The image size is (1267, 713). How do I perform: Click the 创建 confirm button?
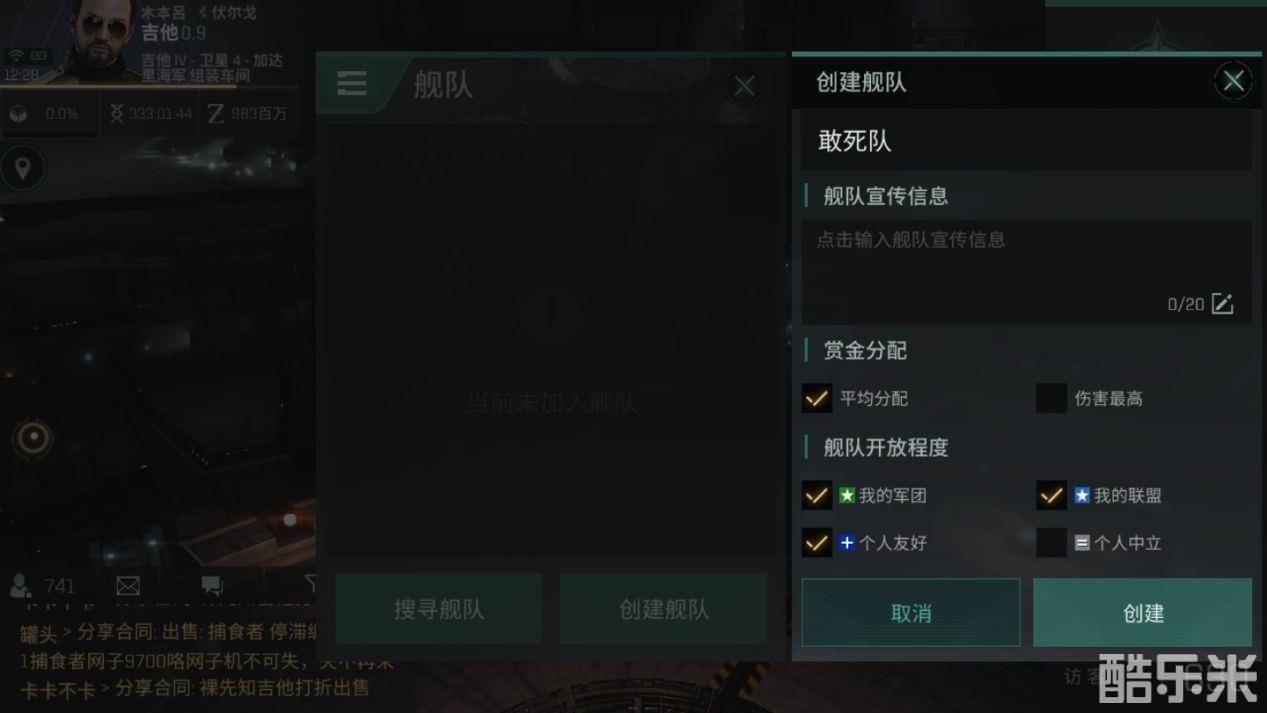click(1142, 613)
